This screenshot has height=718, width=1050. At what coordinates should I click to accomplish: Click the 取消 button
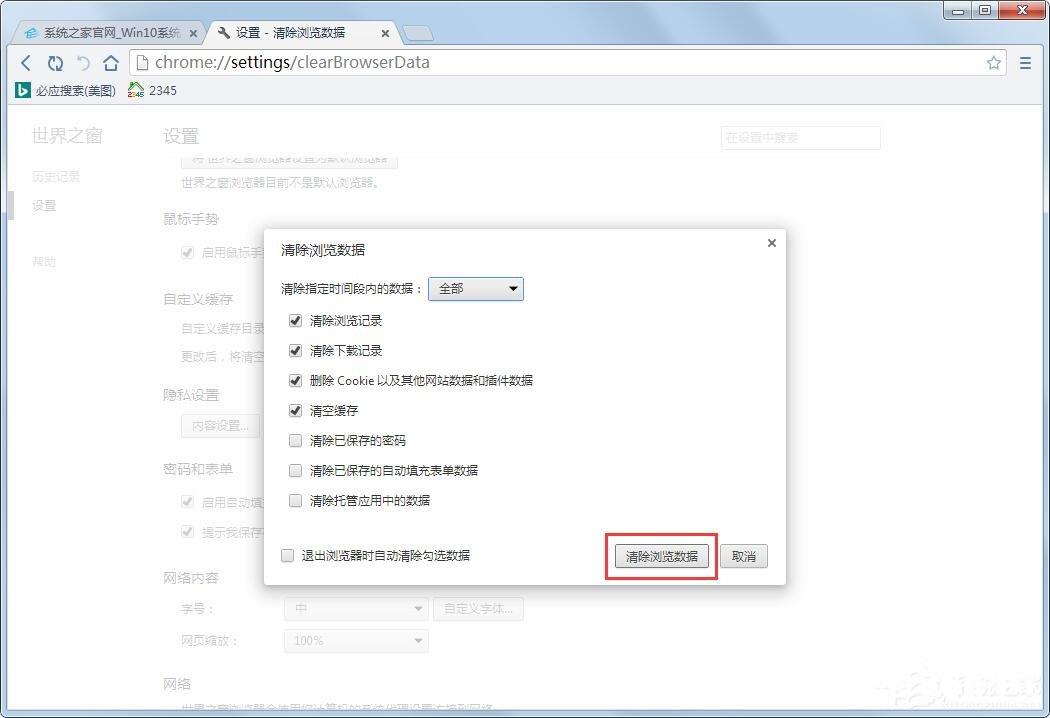click(x=744, y=557)
